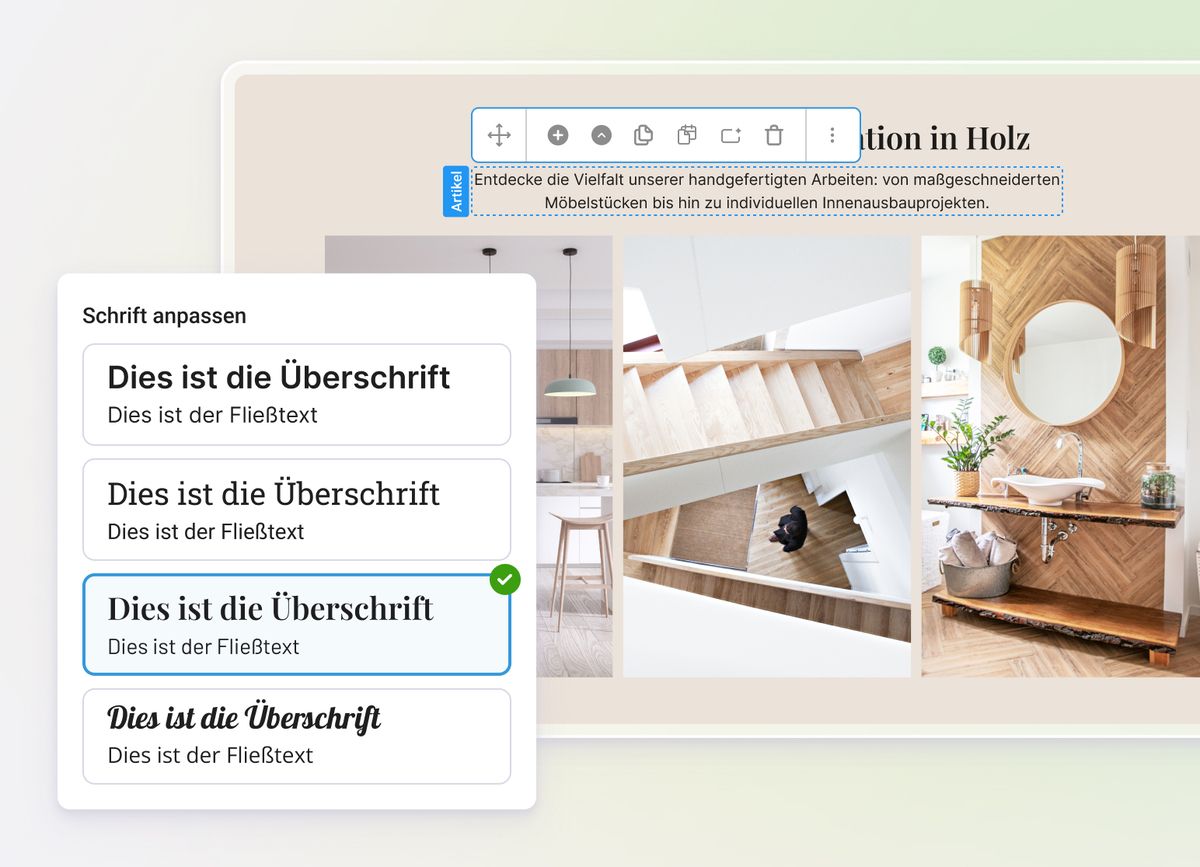The image size is (1200, 867).
Task: Select the Move element tool in the toolbar
Action: click(x=499, y=135)
